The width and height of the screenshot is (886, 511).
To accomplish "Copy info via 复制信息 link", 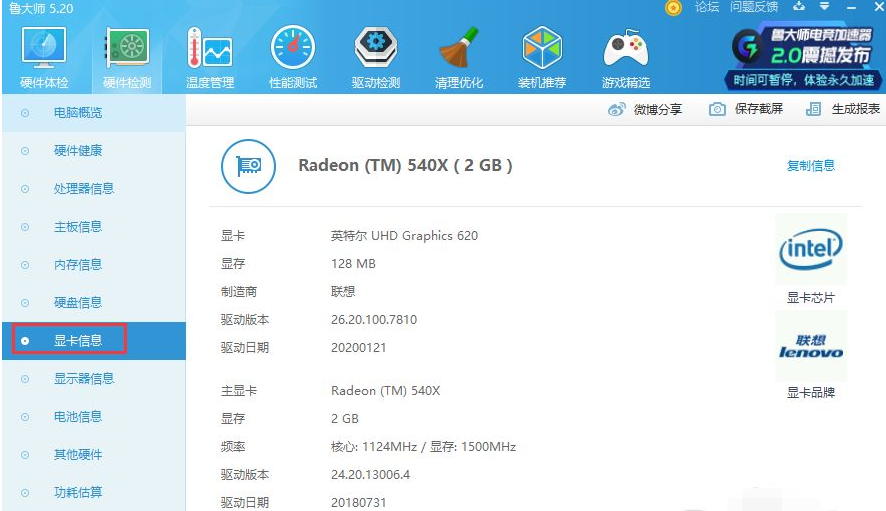I will pyautogui.click(x=811, y=166).
